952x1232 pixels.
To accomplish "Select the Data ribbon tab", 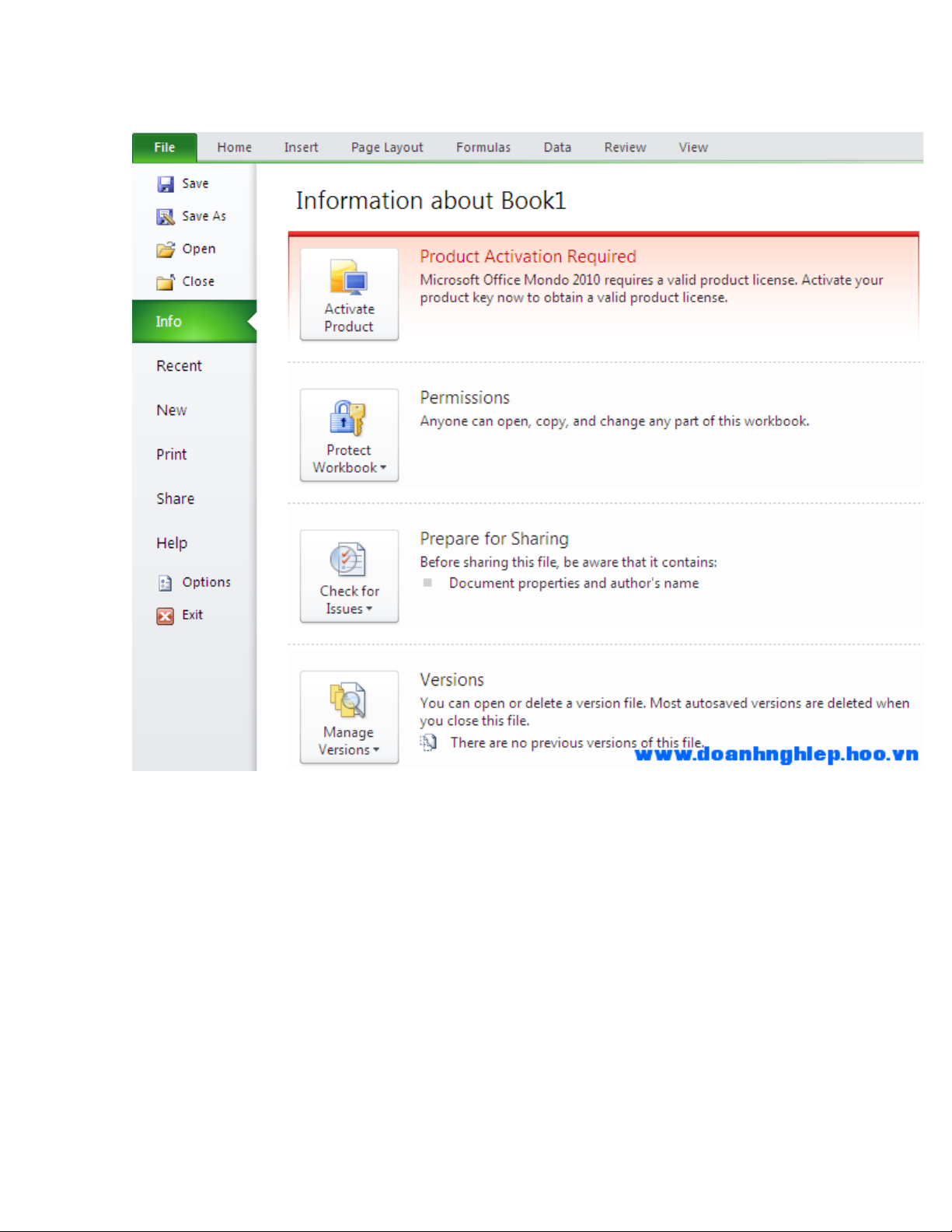I will click(557, 148).
